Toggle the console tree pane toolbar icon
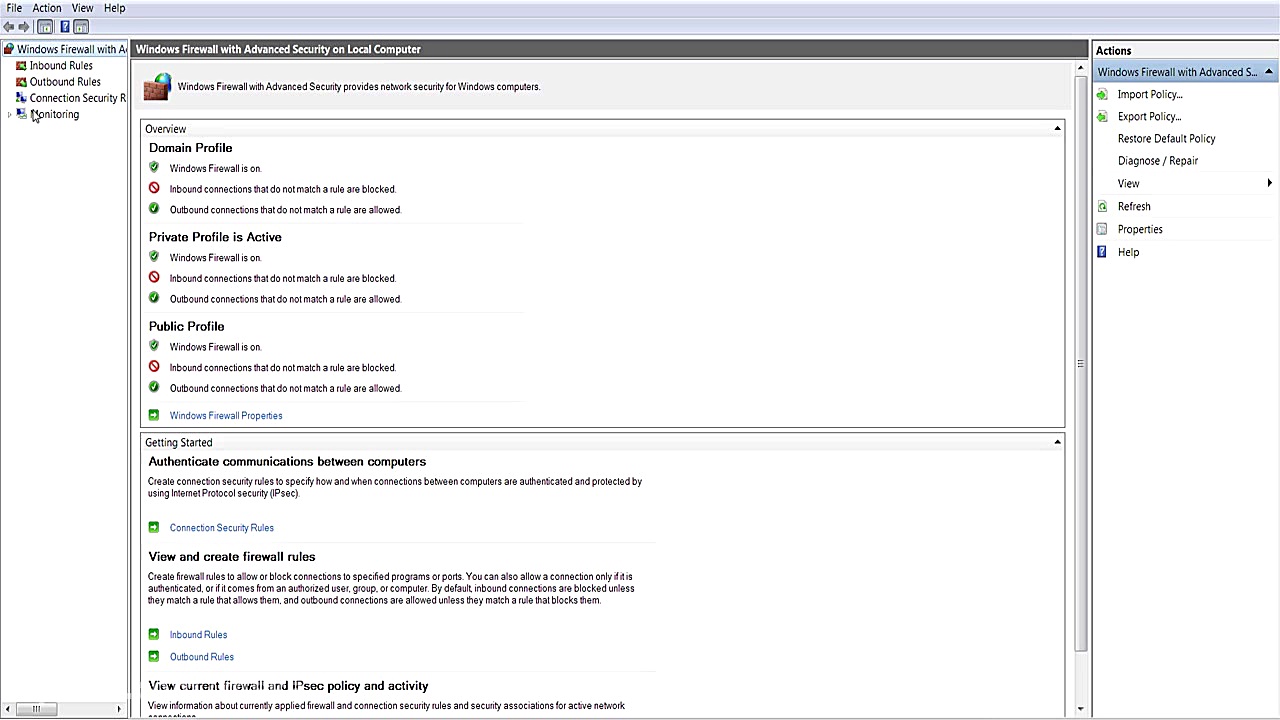1280x720 pixels. pyautogui.click(x=45, y=27)
